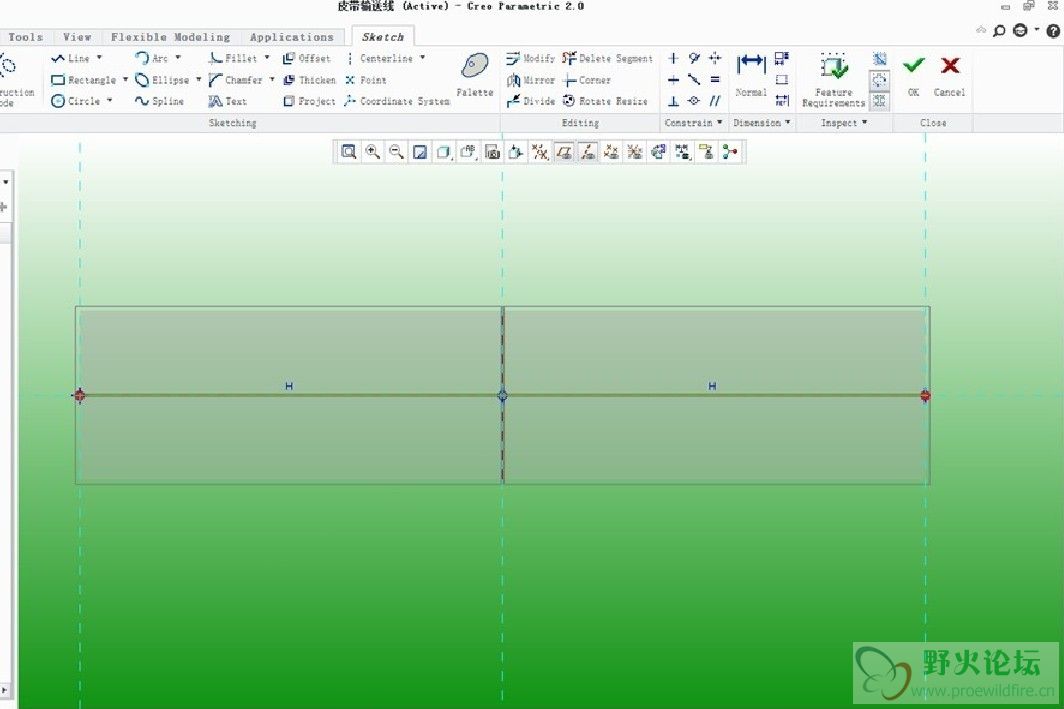This screenshot has width=1064, height=709.
Task: Apply the horizontal constraint
Action: (673, 80)
